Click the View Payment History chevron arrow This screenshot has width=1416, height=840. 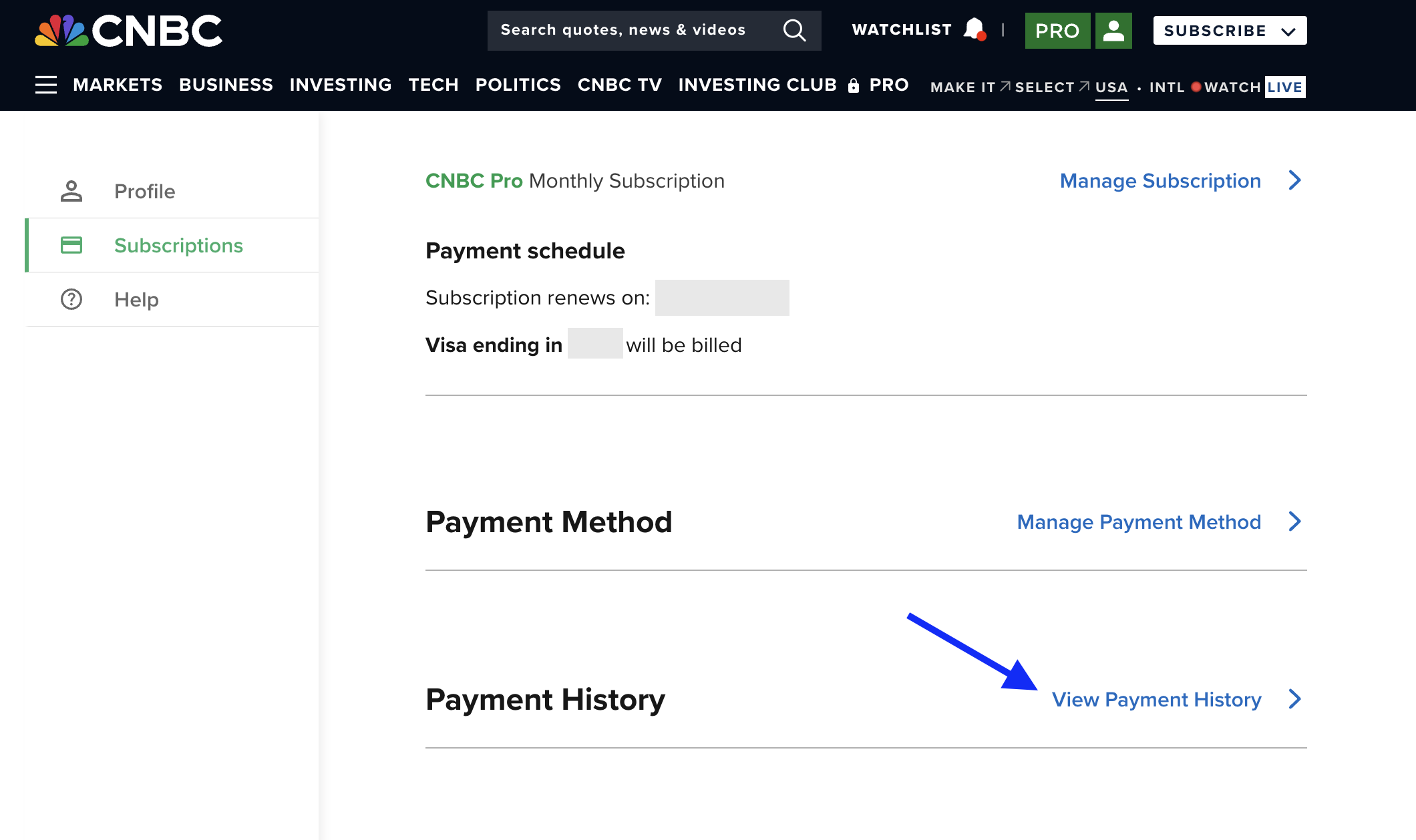[x=1294, y=699]
